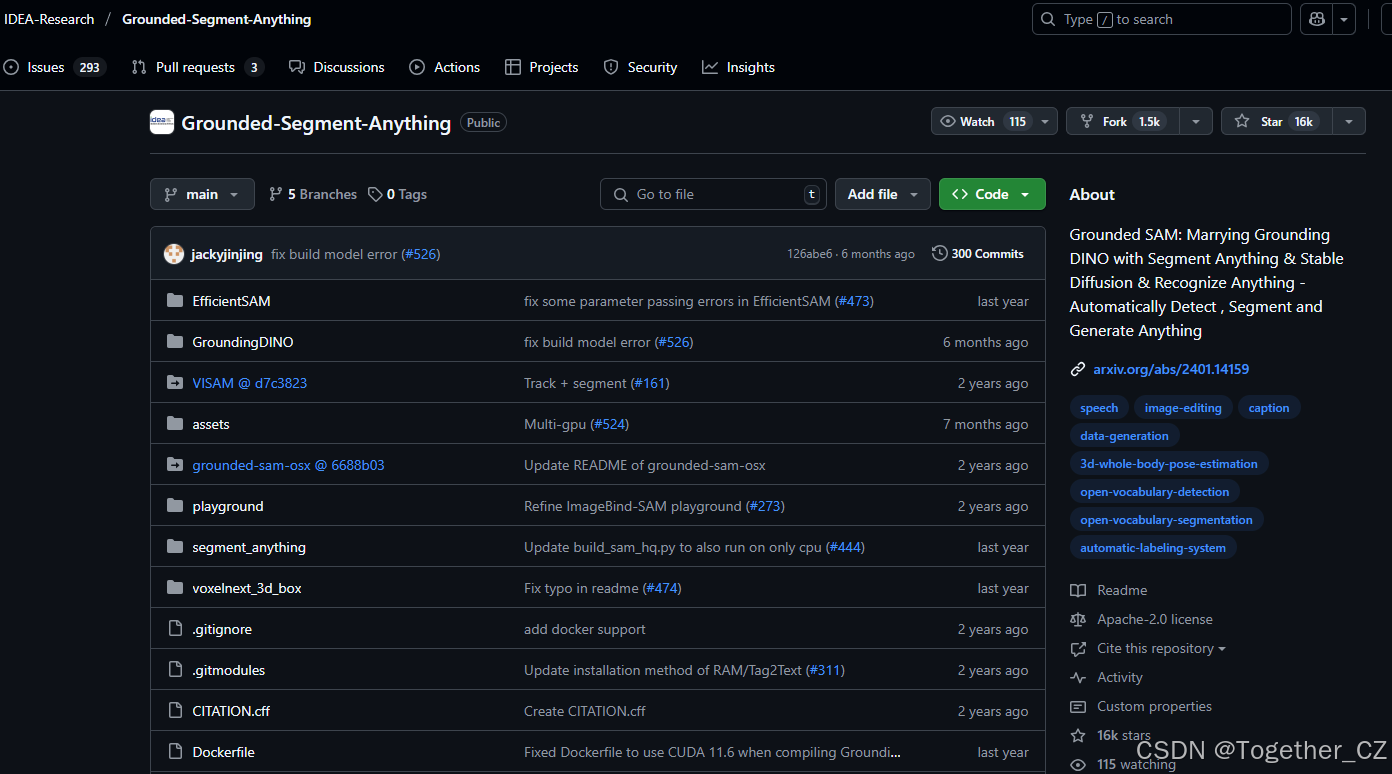1392x774 pixels.
Task: Open the main branch selector
Action: [202, 194]
